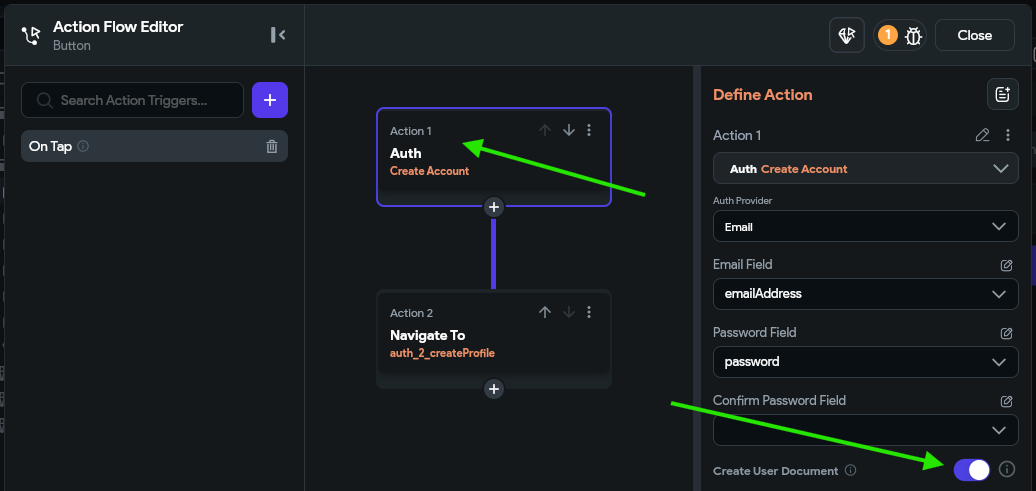Edit Email Field variable icon
Viewport: 1036px width, 491px height.
tap(1006, 265)
